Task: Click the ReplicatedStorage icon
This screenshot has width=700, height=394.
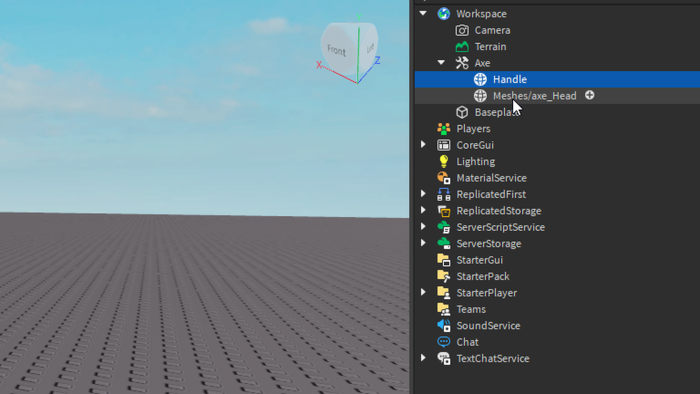Action: point(443,211)
